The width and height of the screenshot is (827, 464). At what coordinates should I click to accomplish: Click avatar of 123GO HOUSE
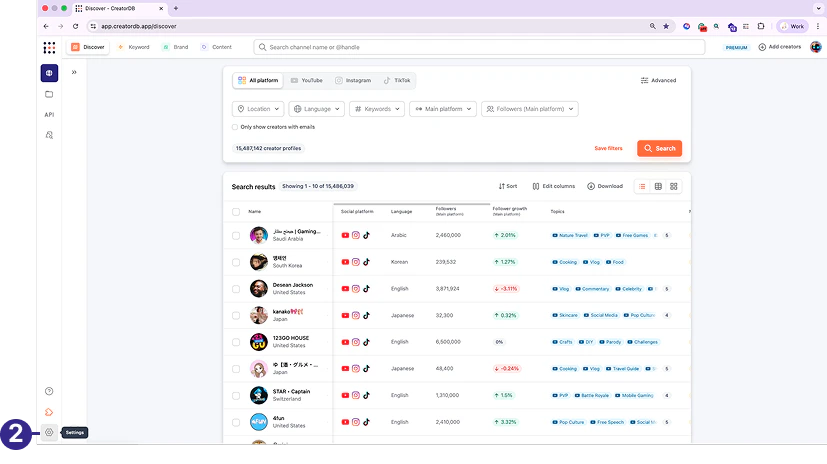pyautogui.click(x=258, y=342)
